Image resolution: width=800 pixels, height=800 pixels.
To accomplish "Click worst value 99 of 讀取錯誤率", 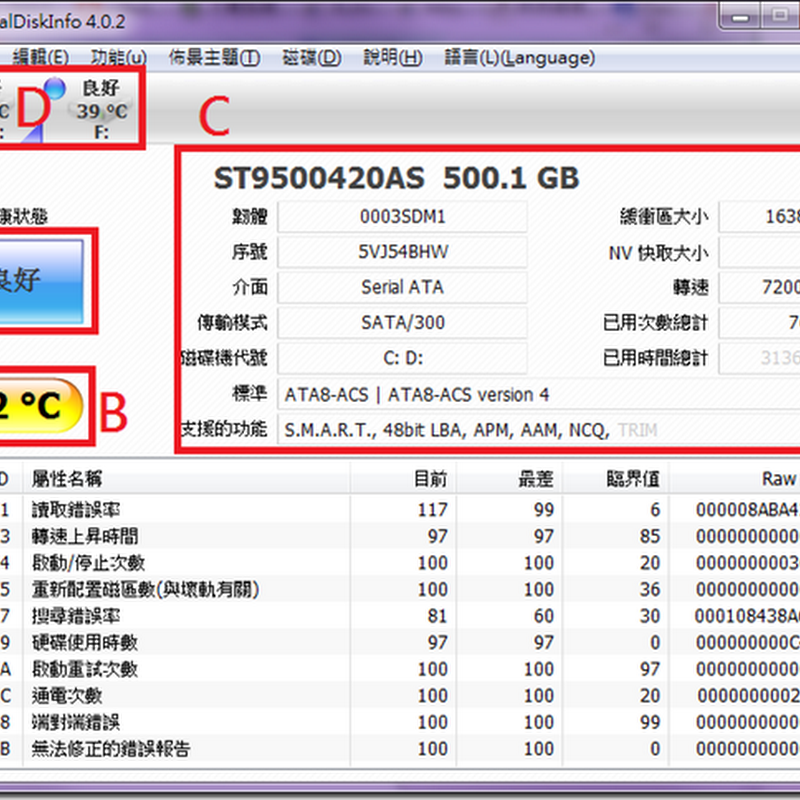I will [x=544, y=510].
